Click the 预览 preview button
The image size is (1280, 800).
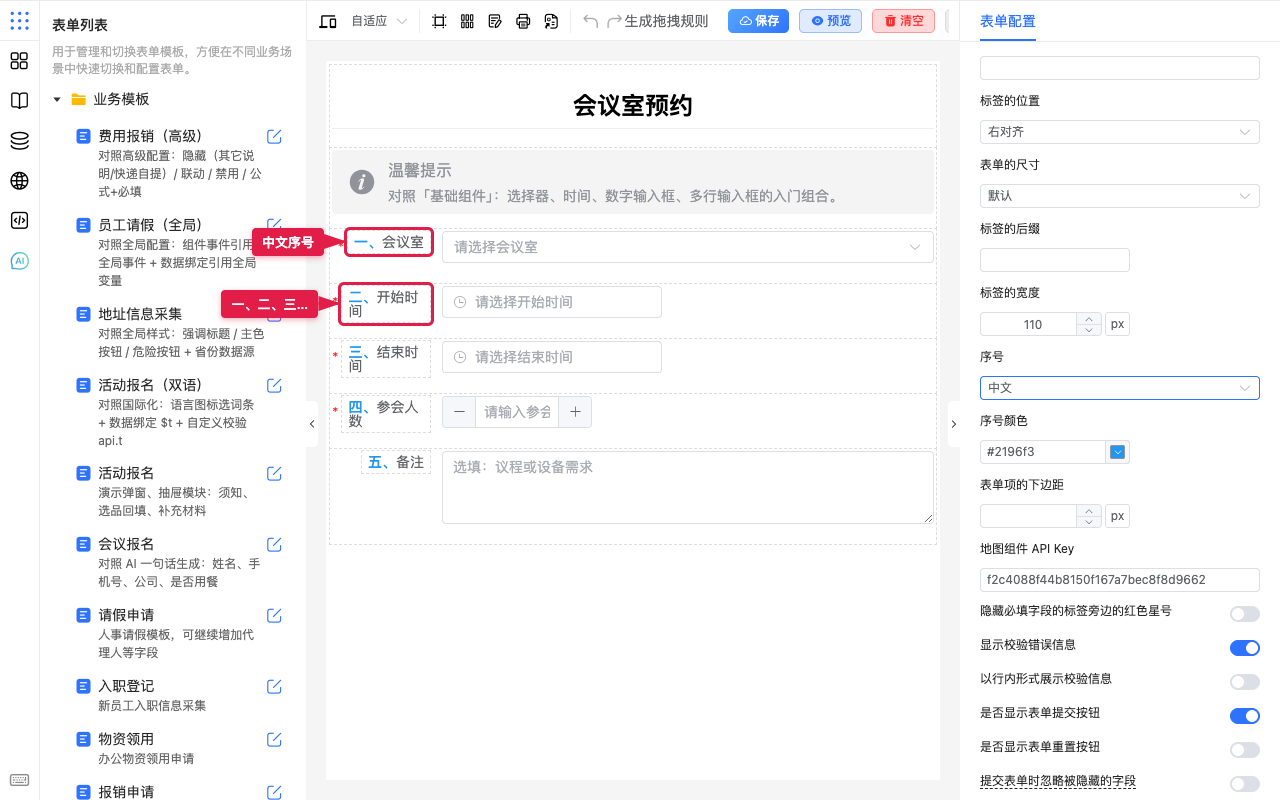(830, 21)
